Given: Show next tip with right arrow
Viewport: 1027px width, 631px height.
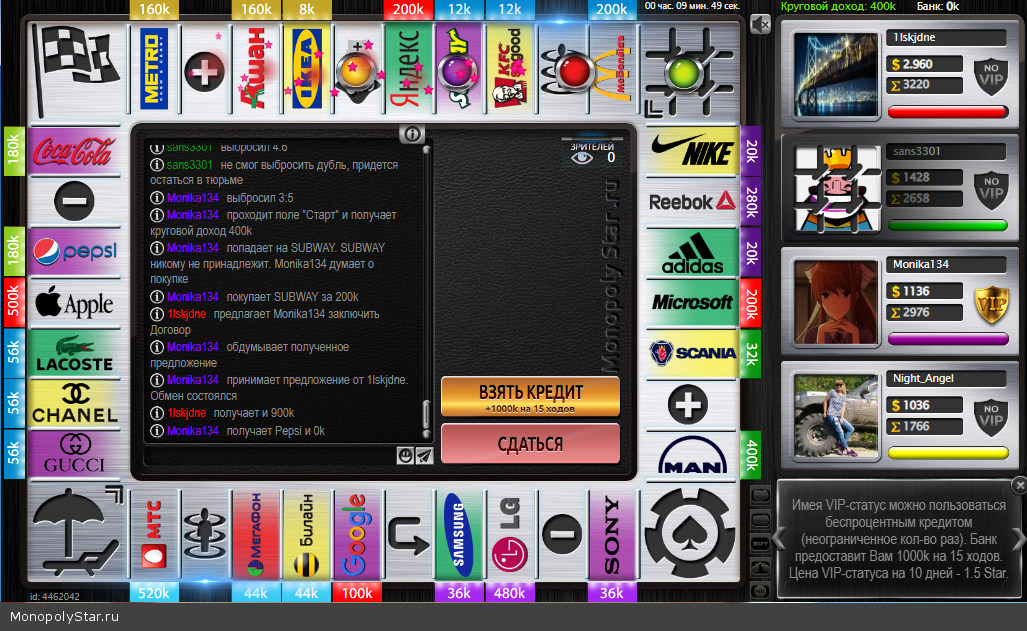Looking at the screenshot, I should pos(1018,539).
